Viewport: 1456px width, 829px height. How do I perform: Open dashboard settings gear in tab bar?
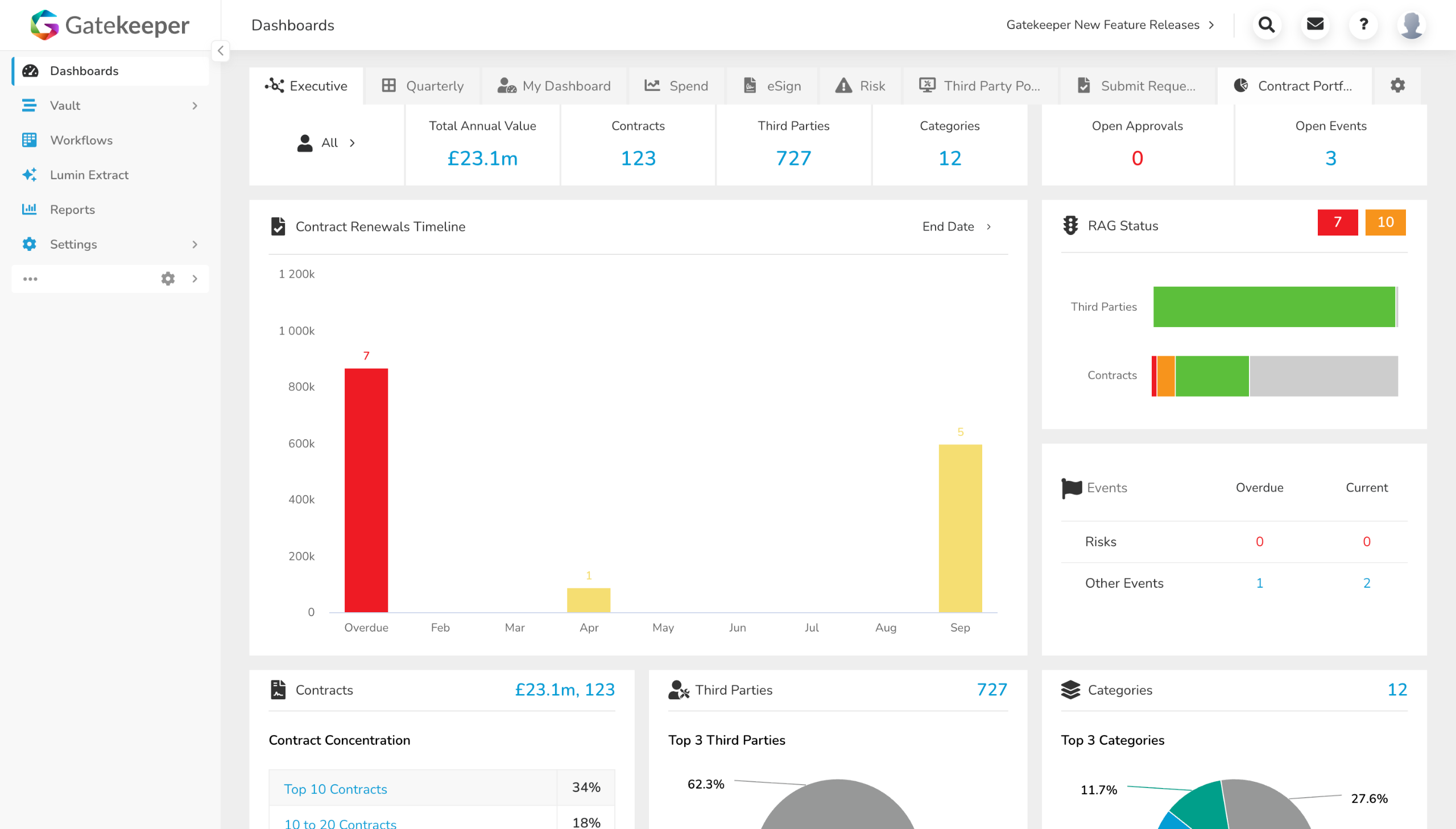pos(1397,86)
